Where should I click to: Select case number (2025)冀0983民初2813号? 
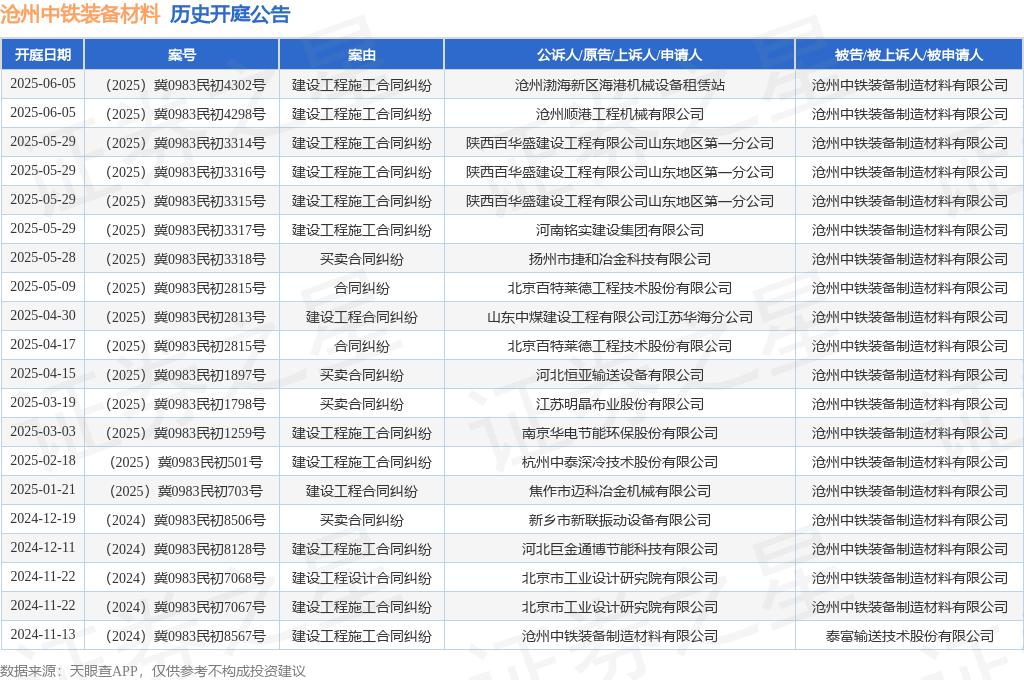click(x=185, y=317)
